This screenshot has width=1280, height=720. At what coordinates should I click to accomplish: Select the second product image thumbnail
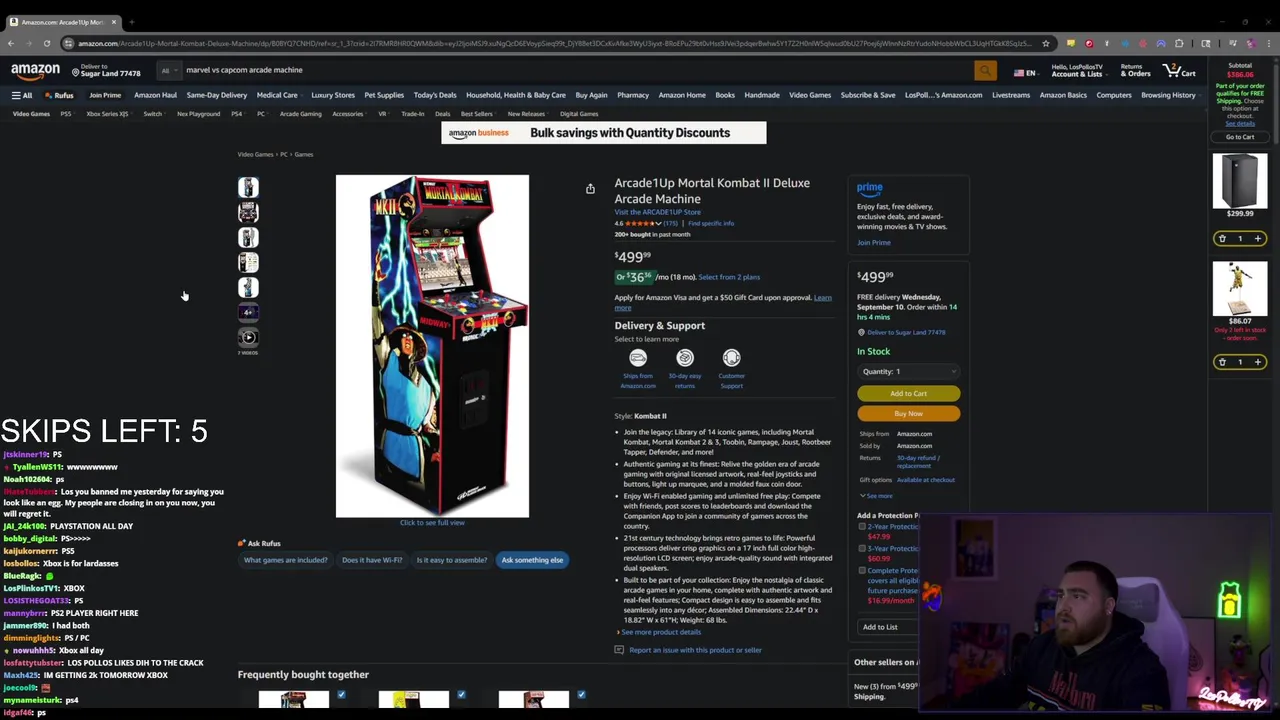248,212
